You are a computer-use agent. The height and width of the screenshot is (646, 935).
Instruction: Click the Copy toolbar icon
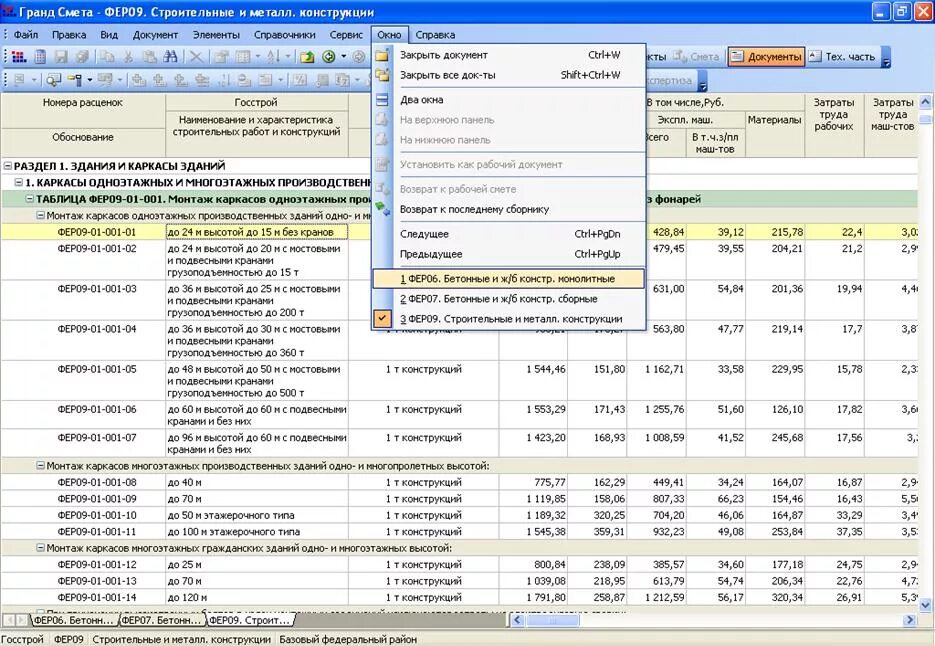[x=107, y=57]
